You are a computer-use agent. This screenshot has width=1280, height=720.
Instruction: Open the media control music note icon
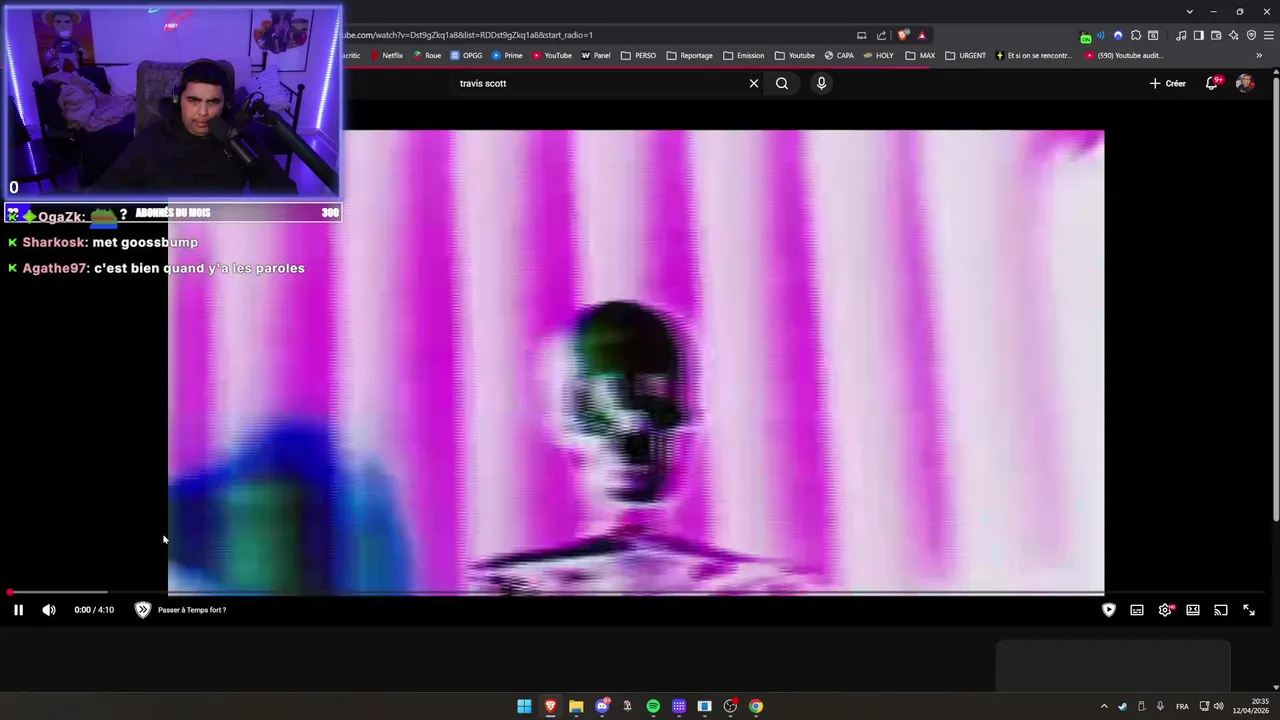click(1181, 35)
